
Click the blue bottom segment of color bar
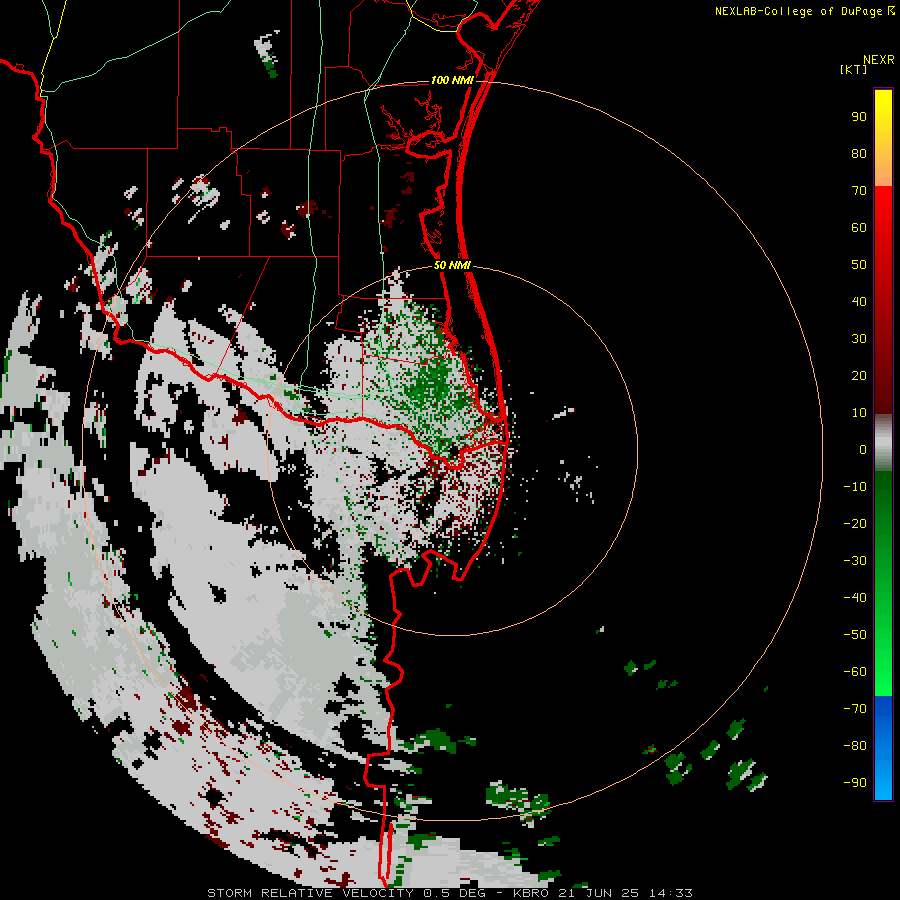point(883,748)
